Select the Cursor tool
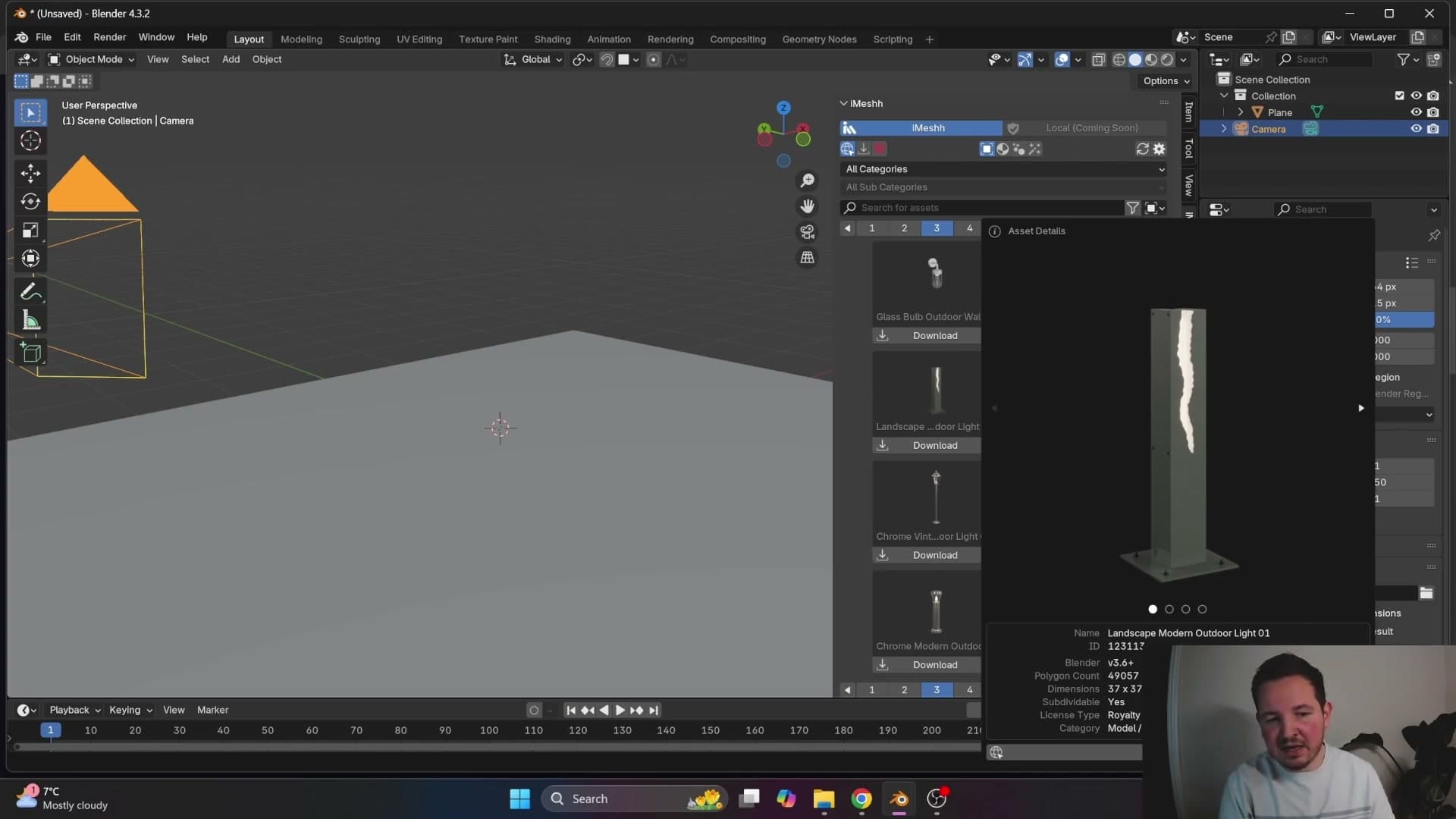The height and width of the screenshot is (819, 1456). [x=30, y=141]
